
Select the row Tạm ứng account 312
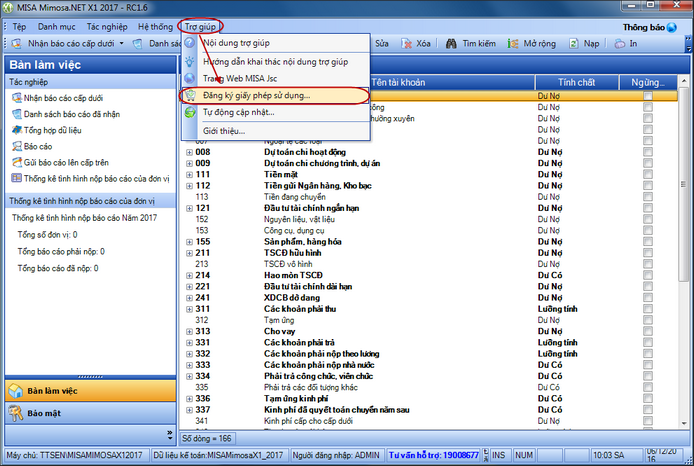click(428, 320)
